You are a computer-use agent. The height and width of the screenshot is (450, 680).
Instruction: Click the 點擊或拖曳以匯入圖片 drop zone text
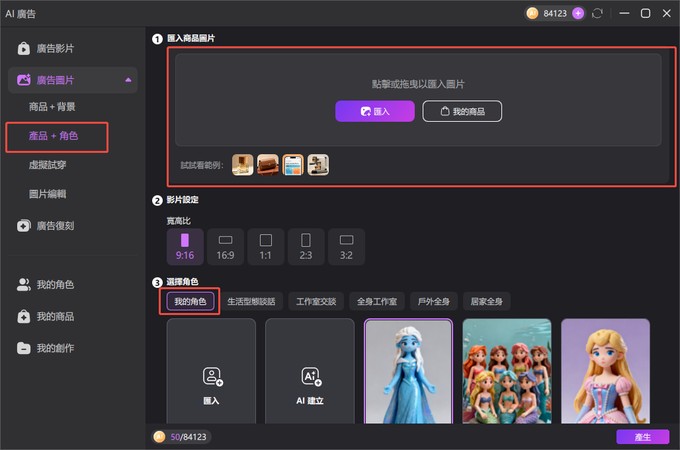[418, 84]
